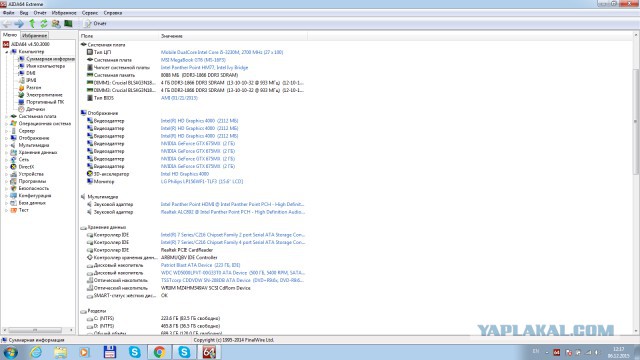This screenshot has height=360, width=640.
Task: Open the Избранное menu in menu bar
Action: [x=64, y=13]
